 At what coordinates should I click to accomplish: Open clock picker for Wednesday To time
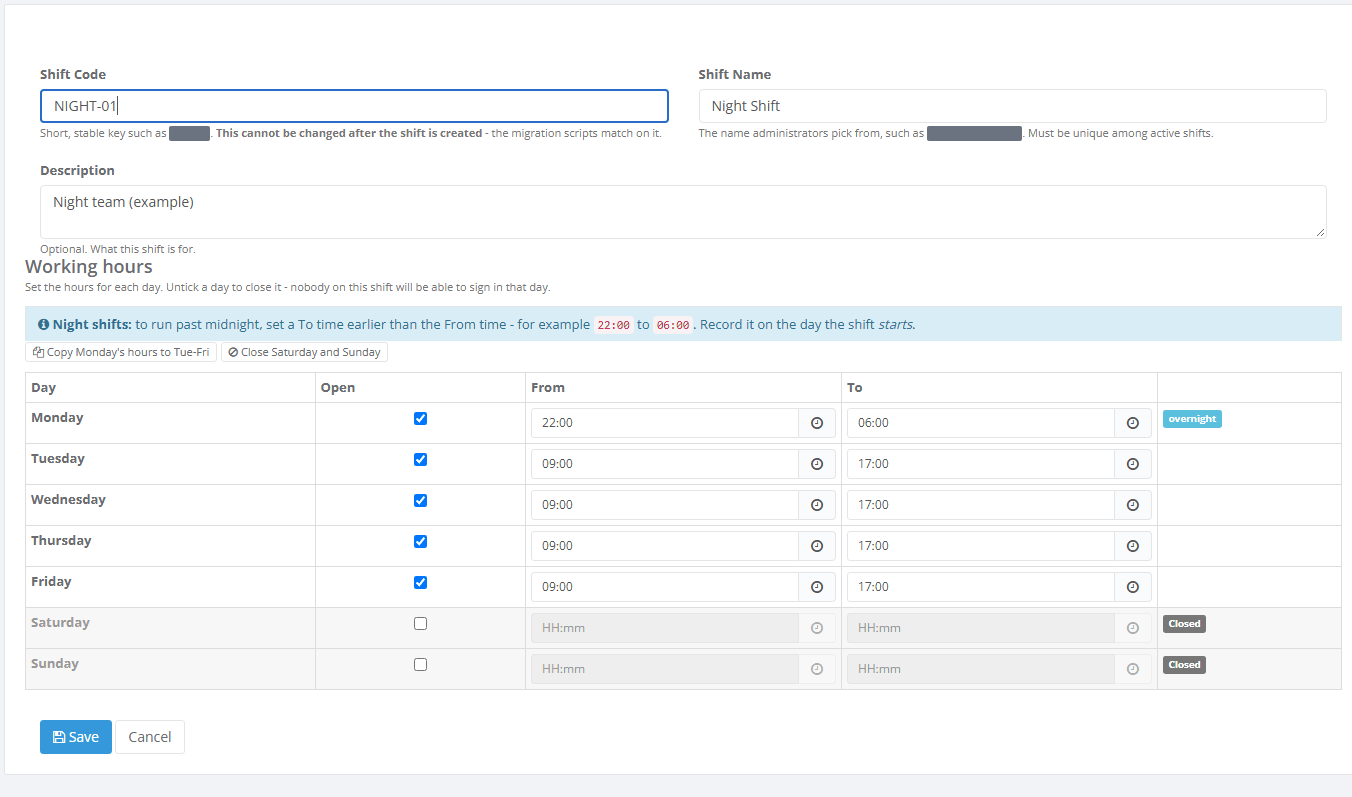point(1133,505)
